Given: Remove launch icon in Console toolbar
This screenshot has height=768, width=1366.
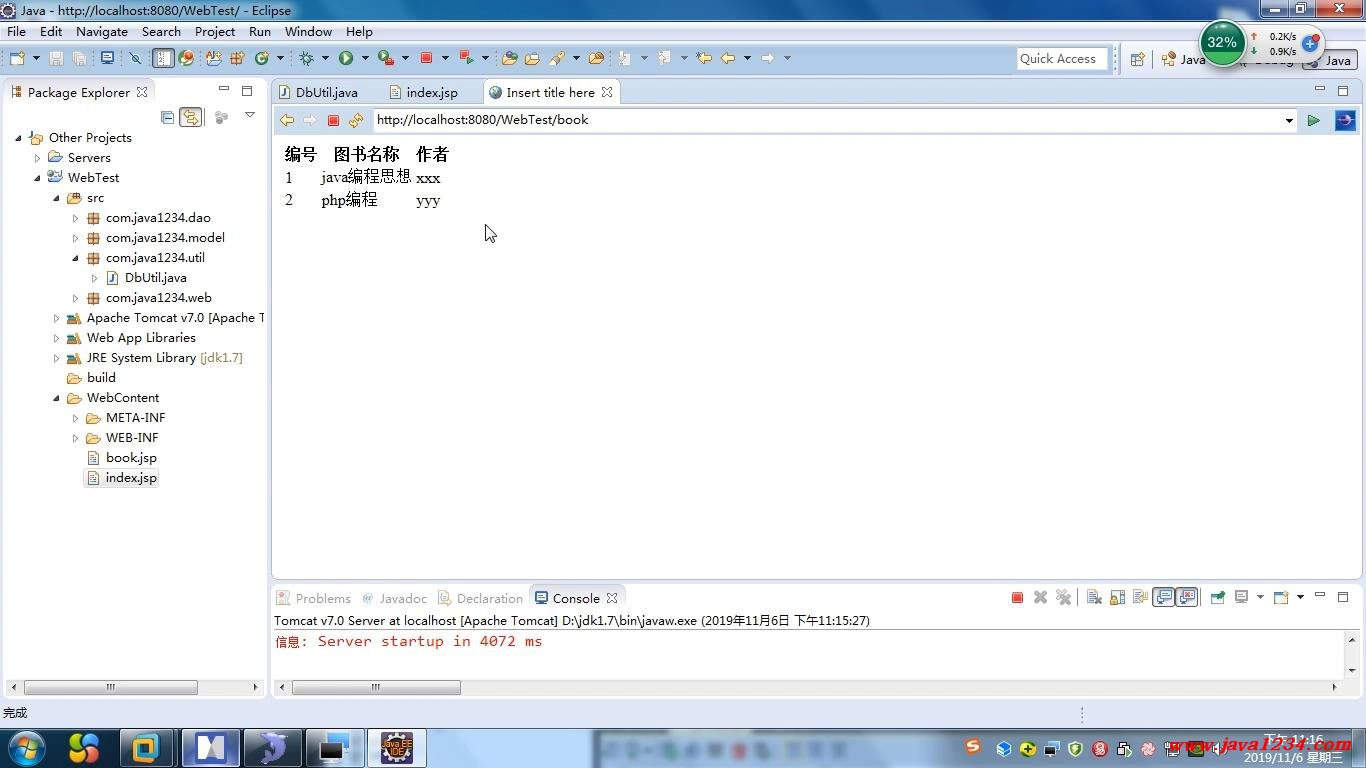Looking at the screenshot, I should 1040,597.
